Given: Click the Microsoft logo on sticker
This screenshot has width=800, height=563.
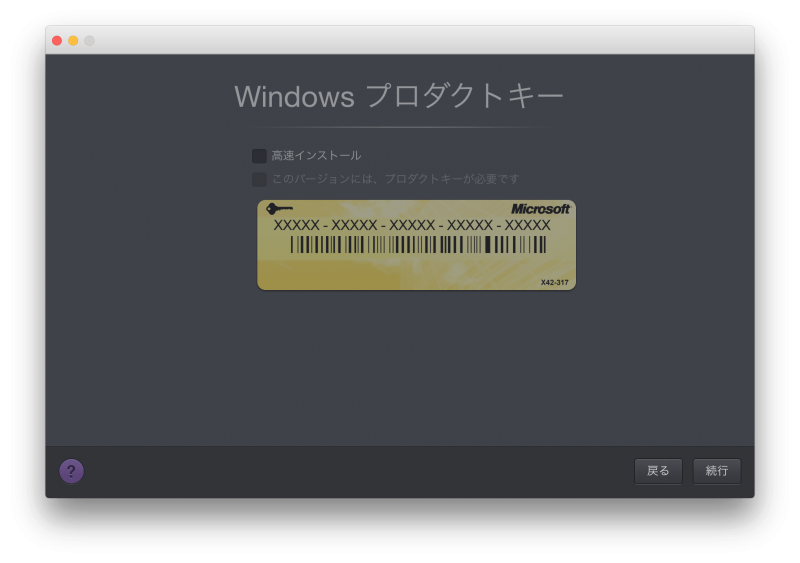Looking at the screenshot, I should tap(540, 209).
